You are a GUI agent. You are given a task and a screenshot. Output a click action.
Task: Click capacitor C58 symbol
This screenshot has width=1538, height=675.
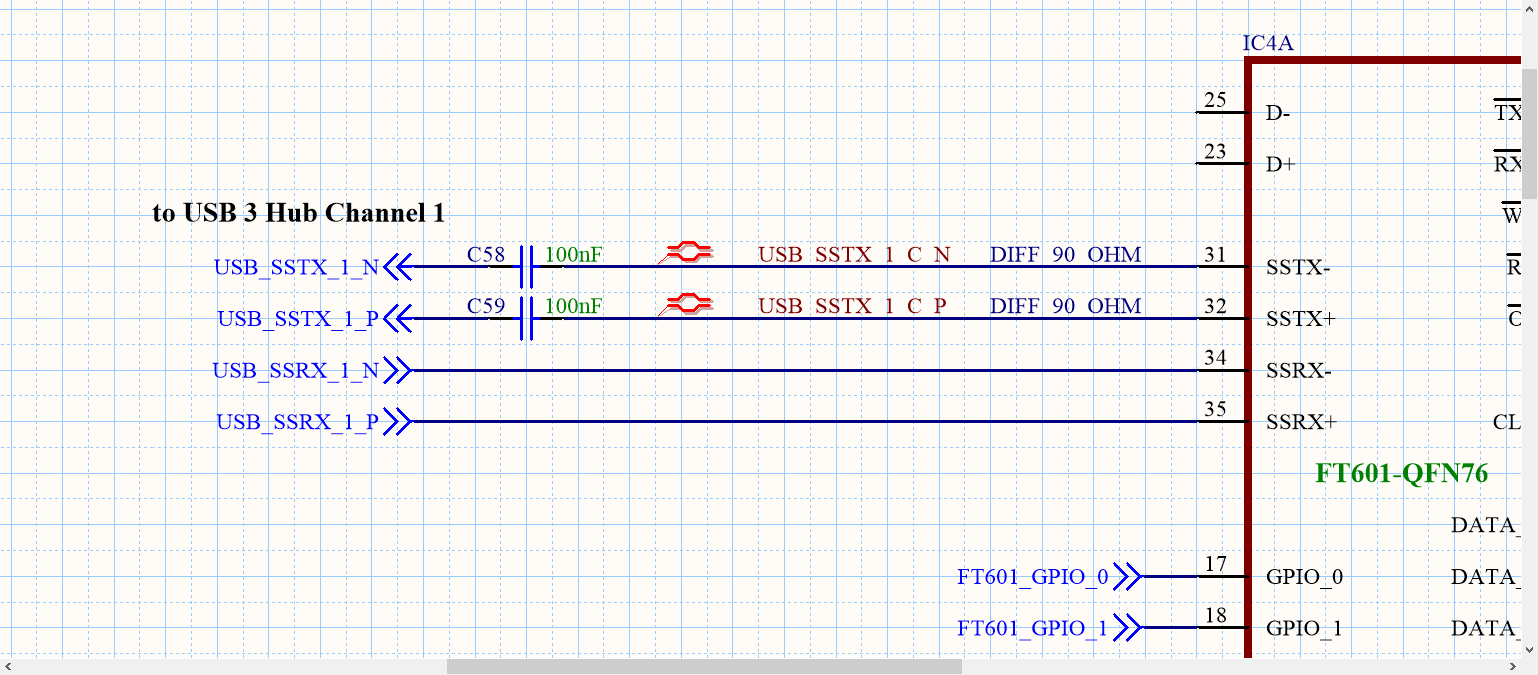(527, 267)
